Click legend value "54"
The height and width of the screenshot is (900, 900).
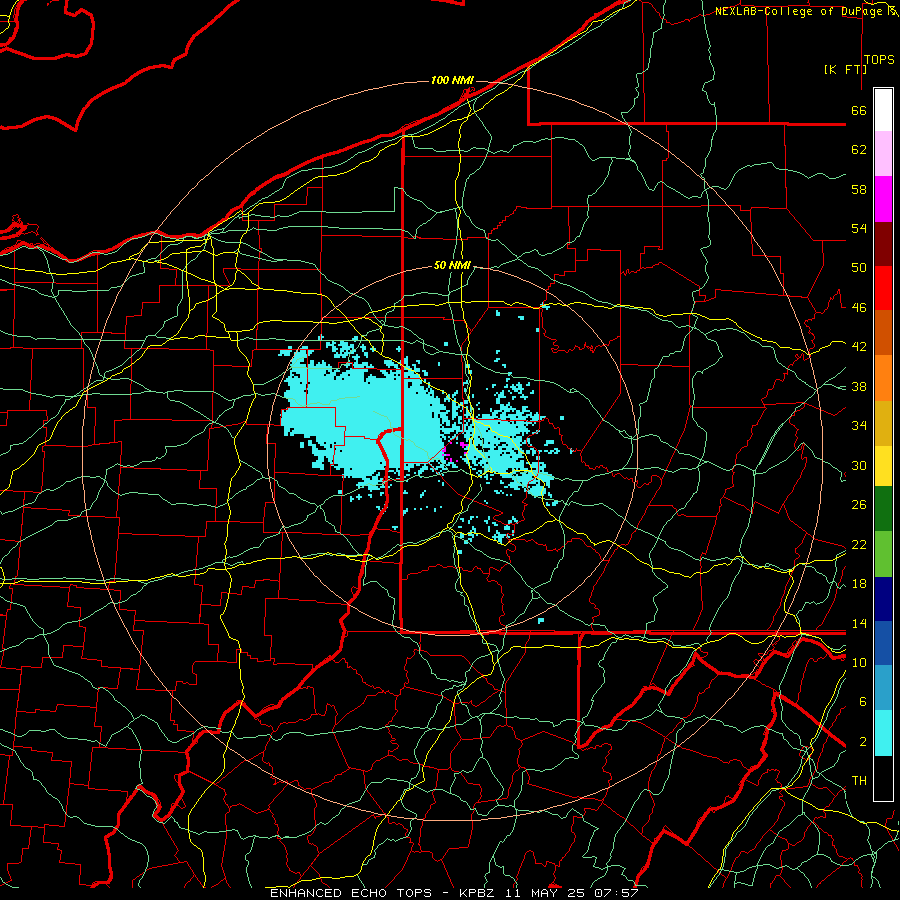coord(859,228)
